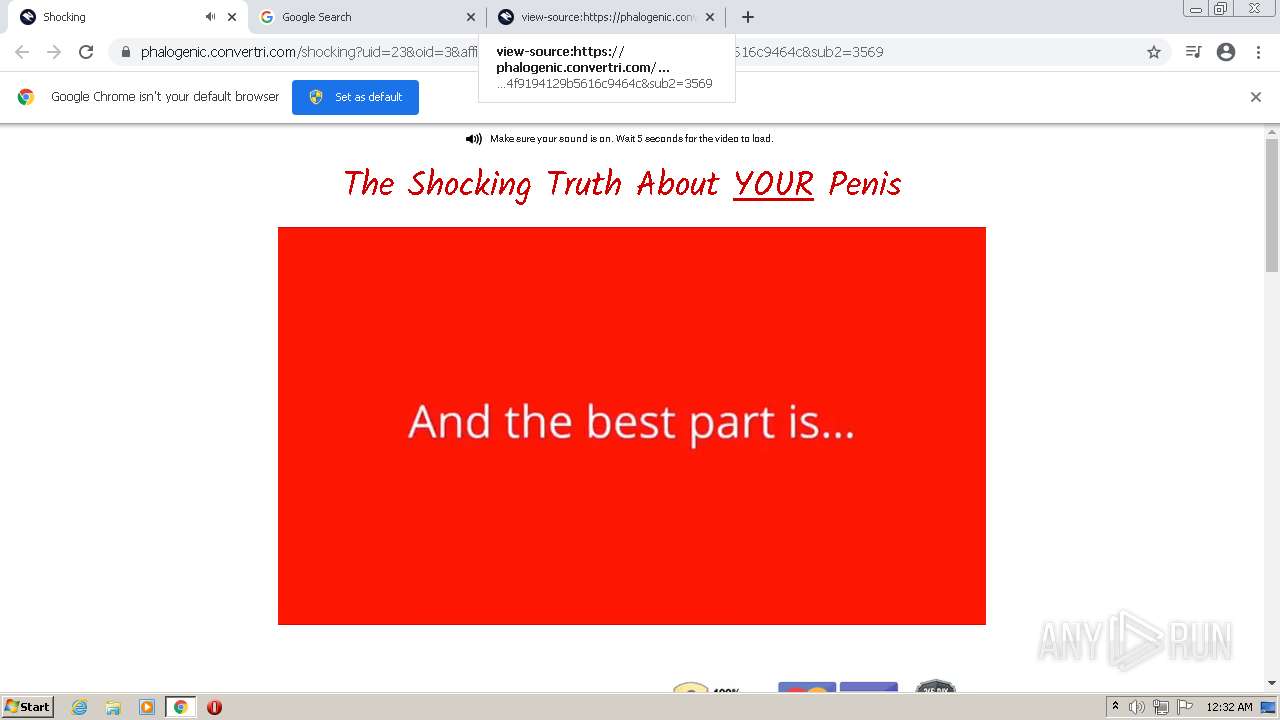Viewport: 1280px width, 720px height.
Task: Close the Google Search tab
Action: coord(471,17)
